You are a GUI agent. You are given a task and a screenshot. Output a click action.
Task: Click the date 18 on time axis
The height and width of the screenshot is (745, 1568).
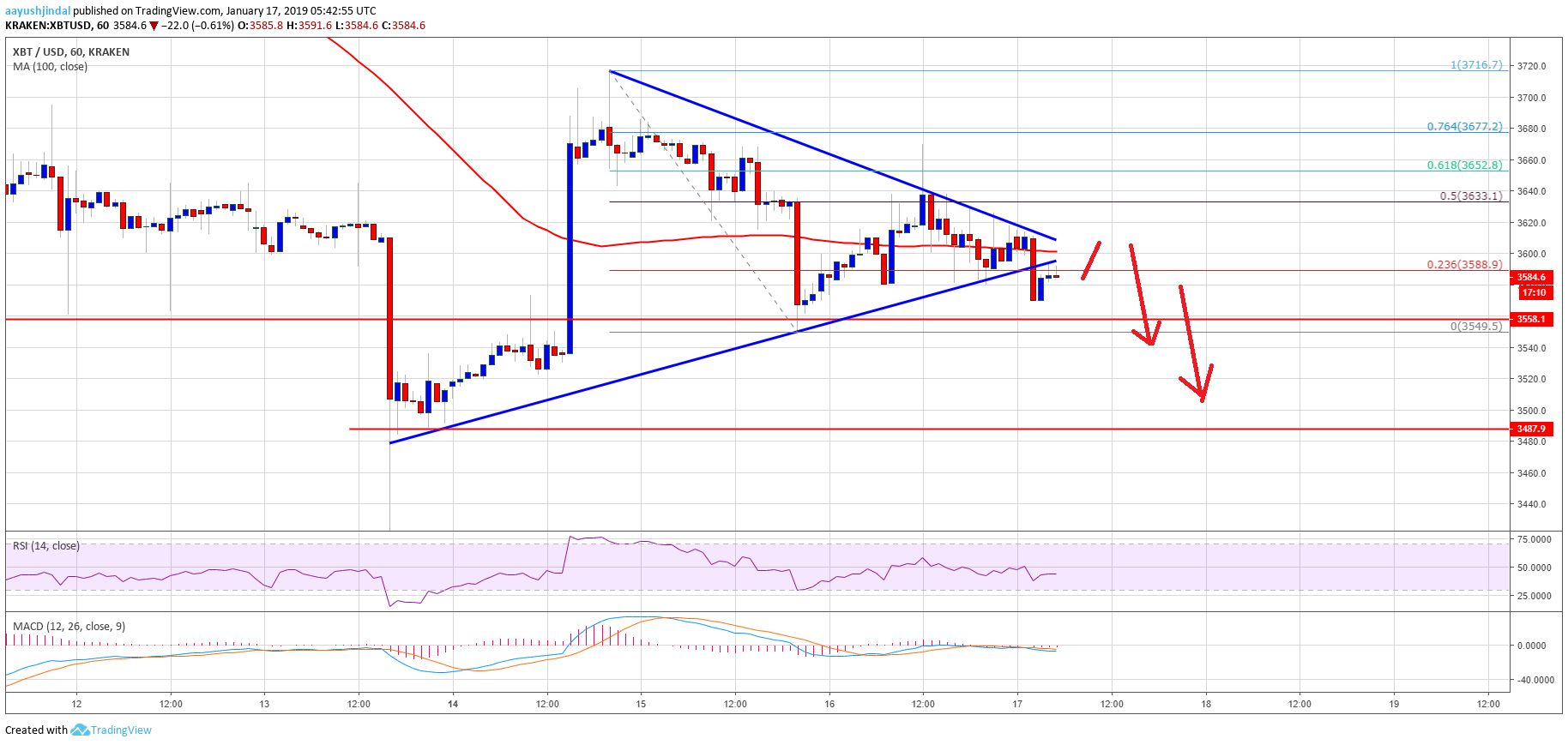[x=1206, y=704]
